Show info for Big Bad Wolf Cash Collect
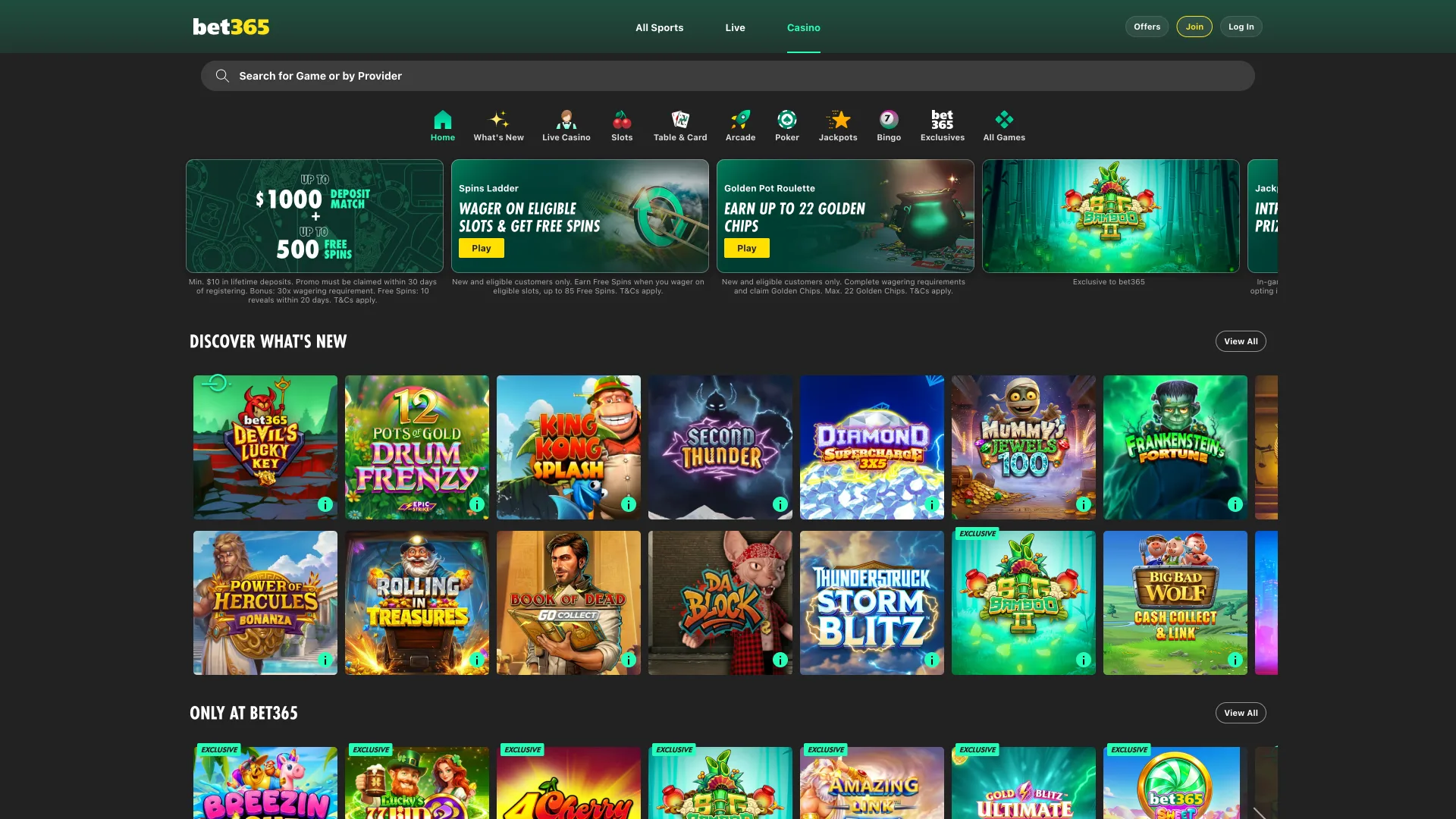This screenshot has height=819, width=1456. click(x=1235, y=660)
